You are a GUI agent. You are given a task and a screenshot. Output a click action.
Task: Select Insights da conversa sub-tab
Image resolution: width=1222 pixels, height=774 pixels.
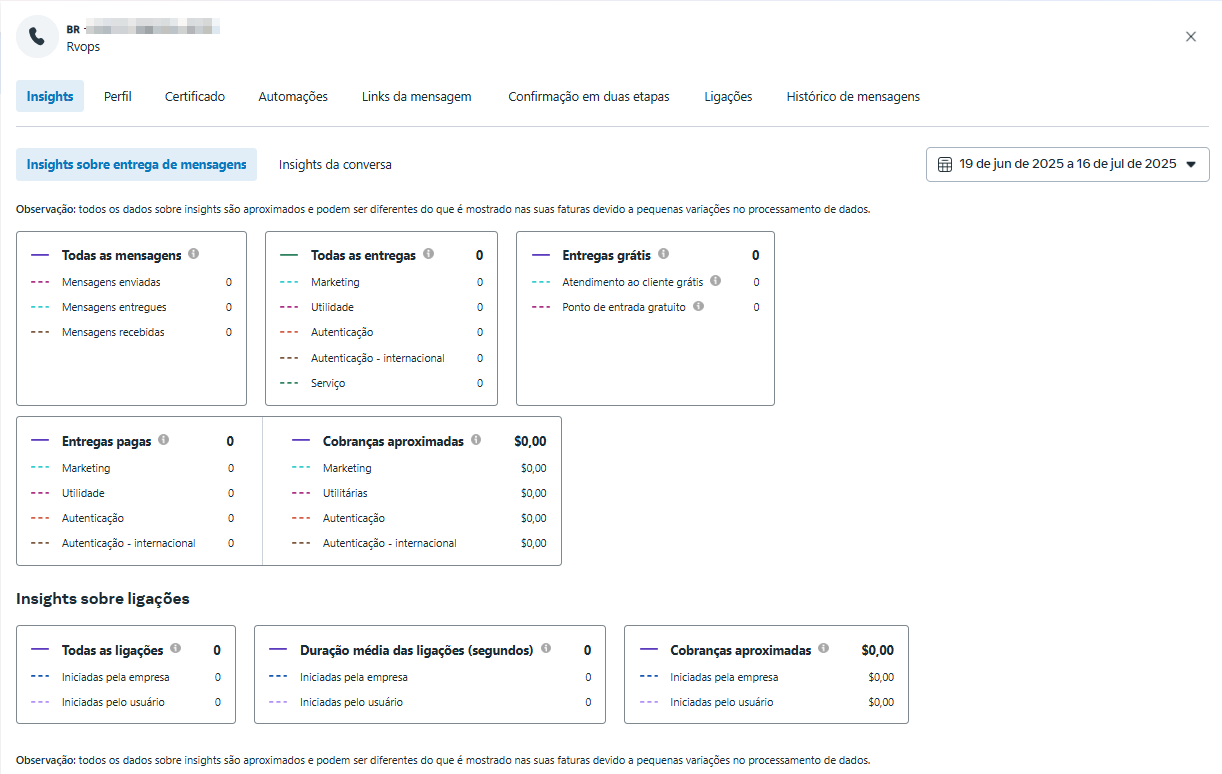coord(335,164)
